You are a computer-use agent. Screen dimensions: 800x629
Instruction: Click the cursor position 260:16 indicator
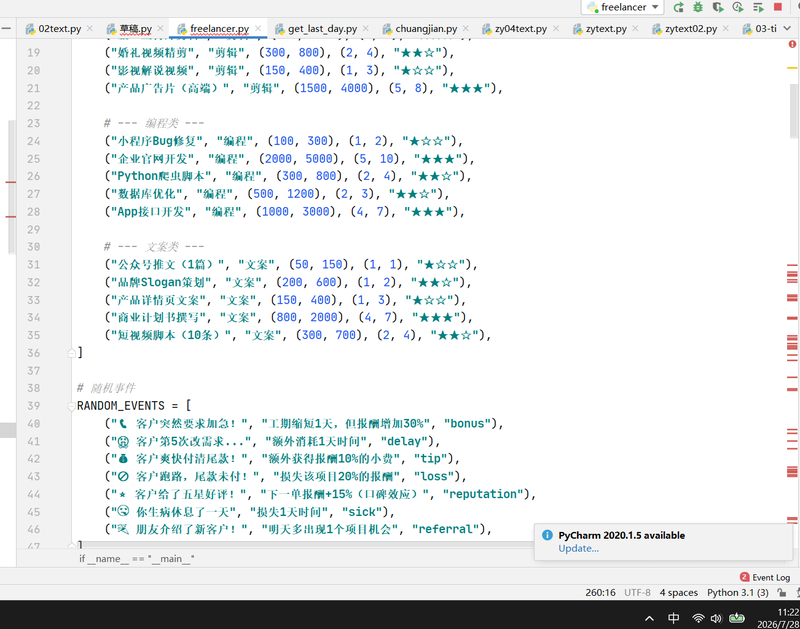[600, 593]
